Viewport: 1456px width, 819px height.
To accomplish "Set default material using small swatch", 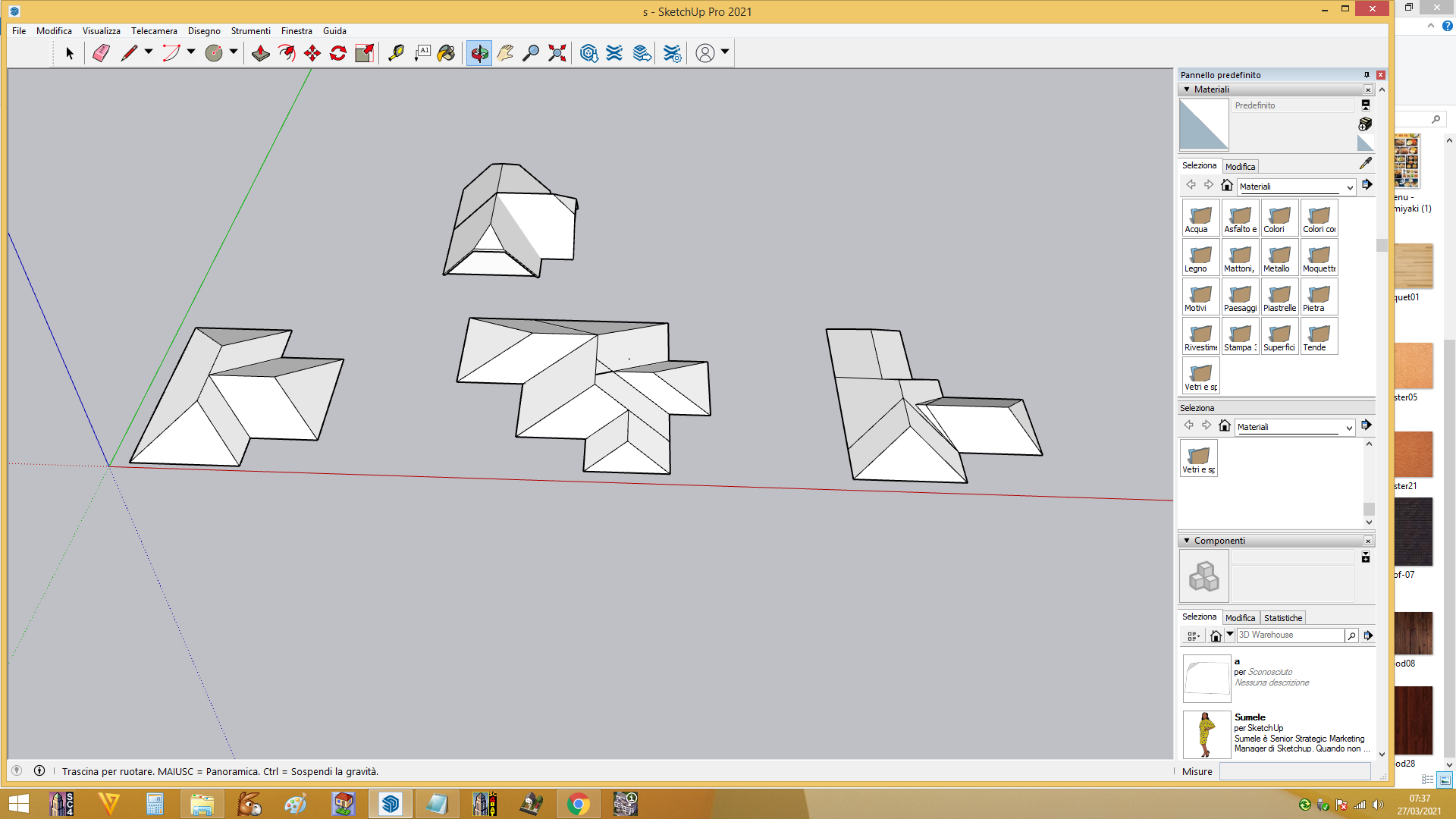I will click(1365, 143).
